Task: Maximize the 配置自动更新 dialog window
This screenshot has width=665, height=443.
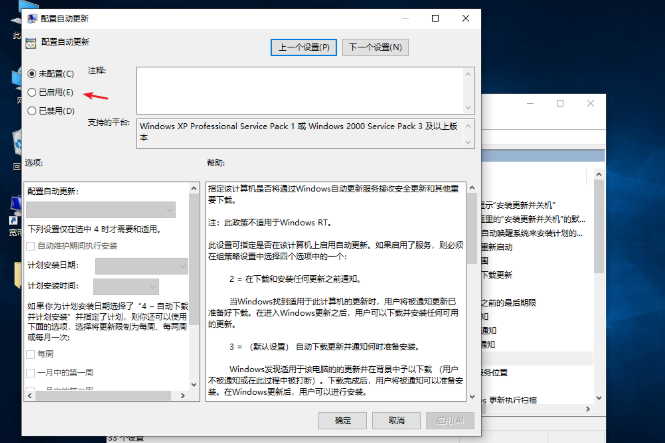Action: (x=435, y=19)
